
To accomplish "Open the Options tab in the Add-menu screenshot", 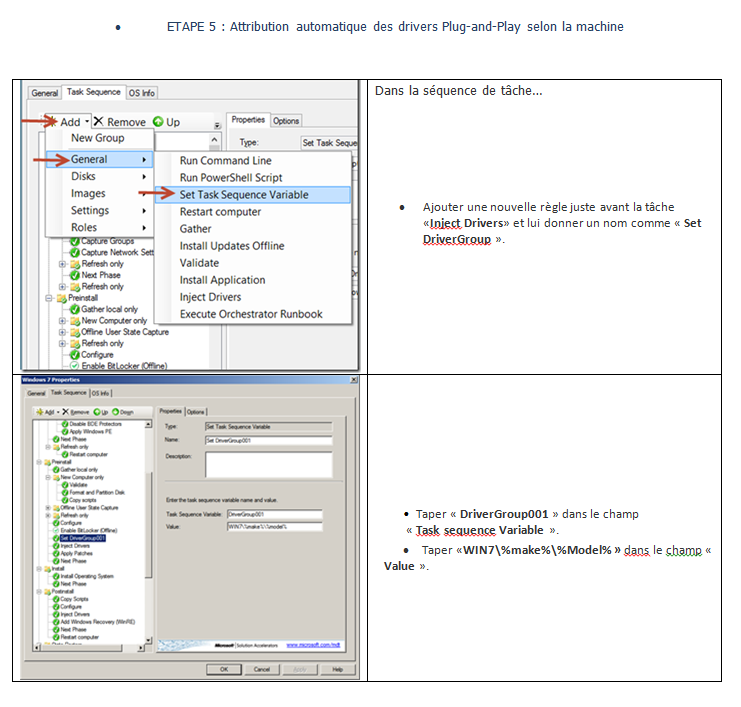I will (286, 121).
